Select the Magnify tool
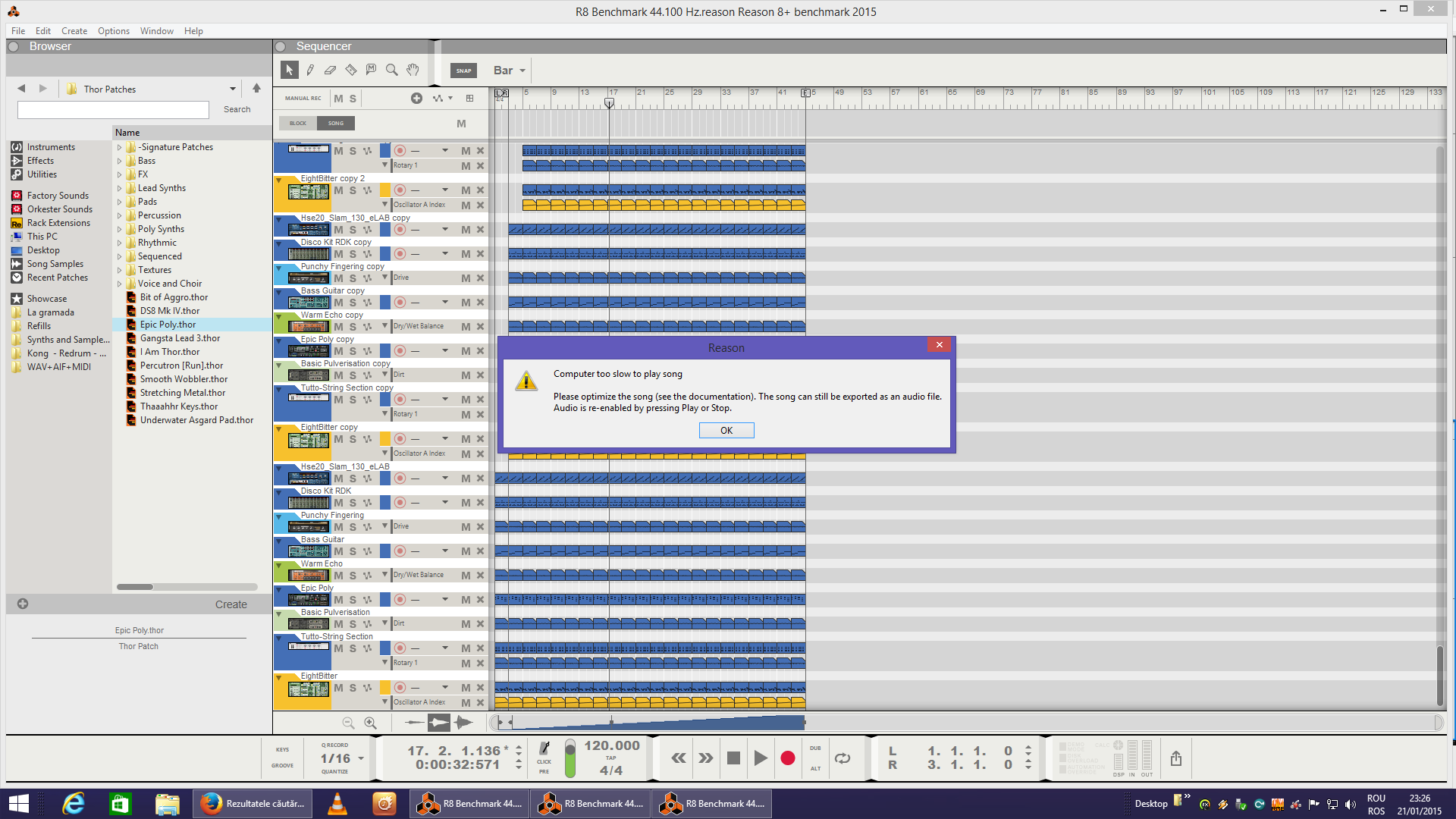 click(391, 70)
